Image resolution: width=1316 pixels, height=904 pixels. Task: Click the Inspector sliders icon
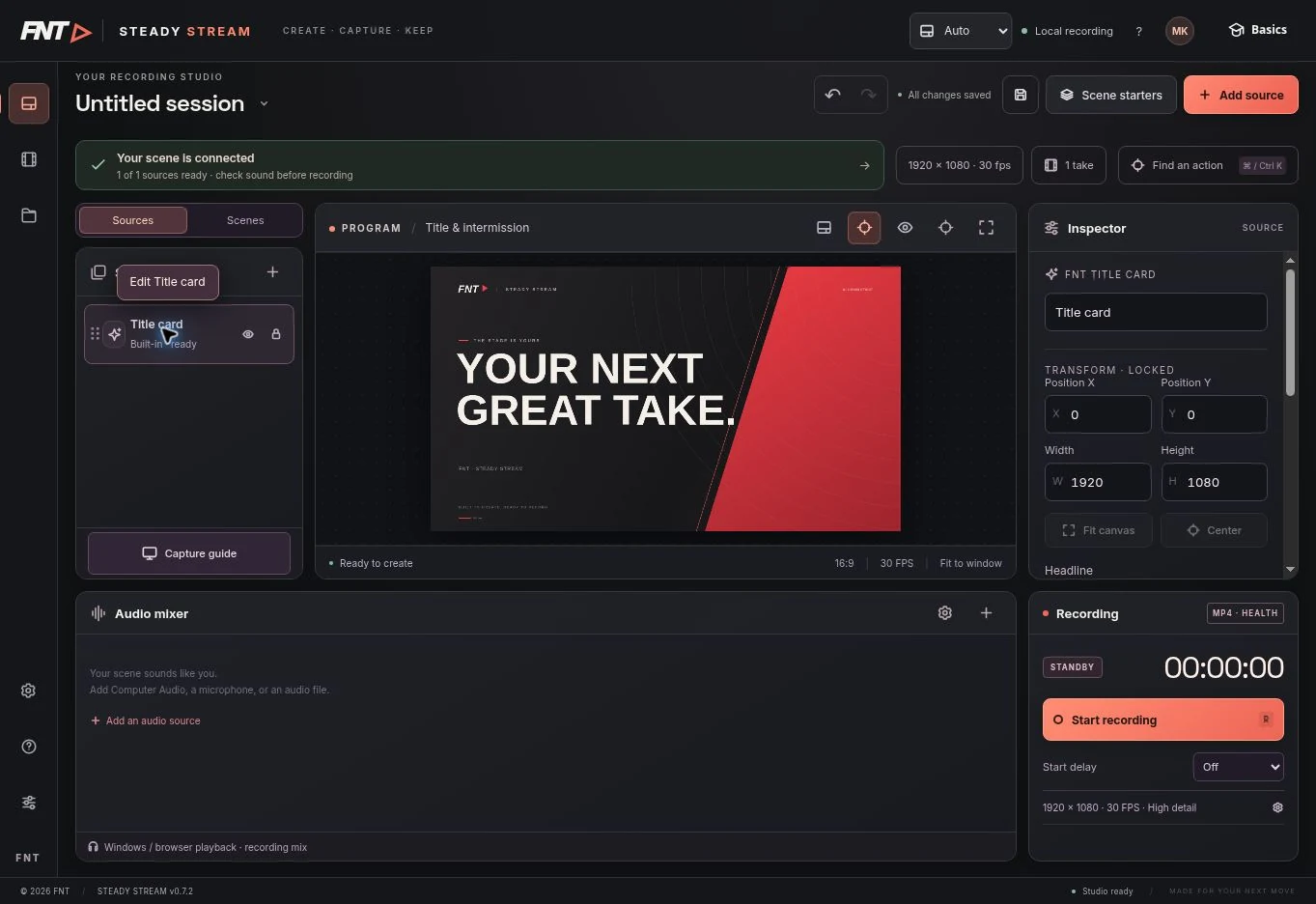coord(1051,228)
